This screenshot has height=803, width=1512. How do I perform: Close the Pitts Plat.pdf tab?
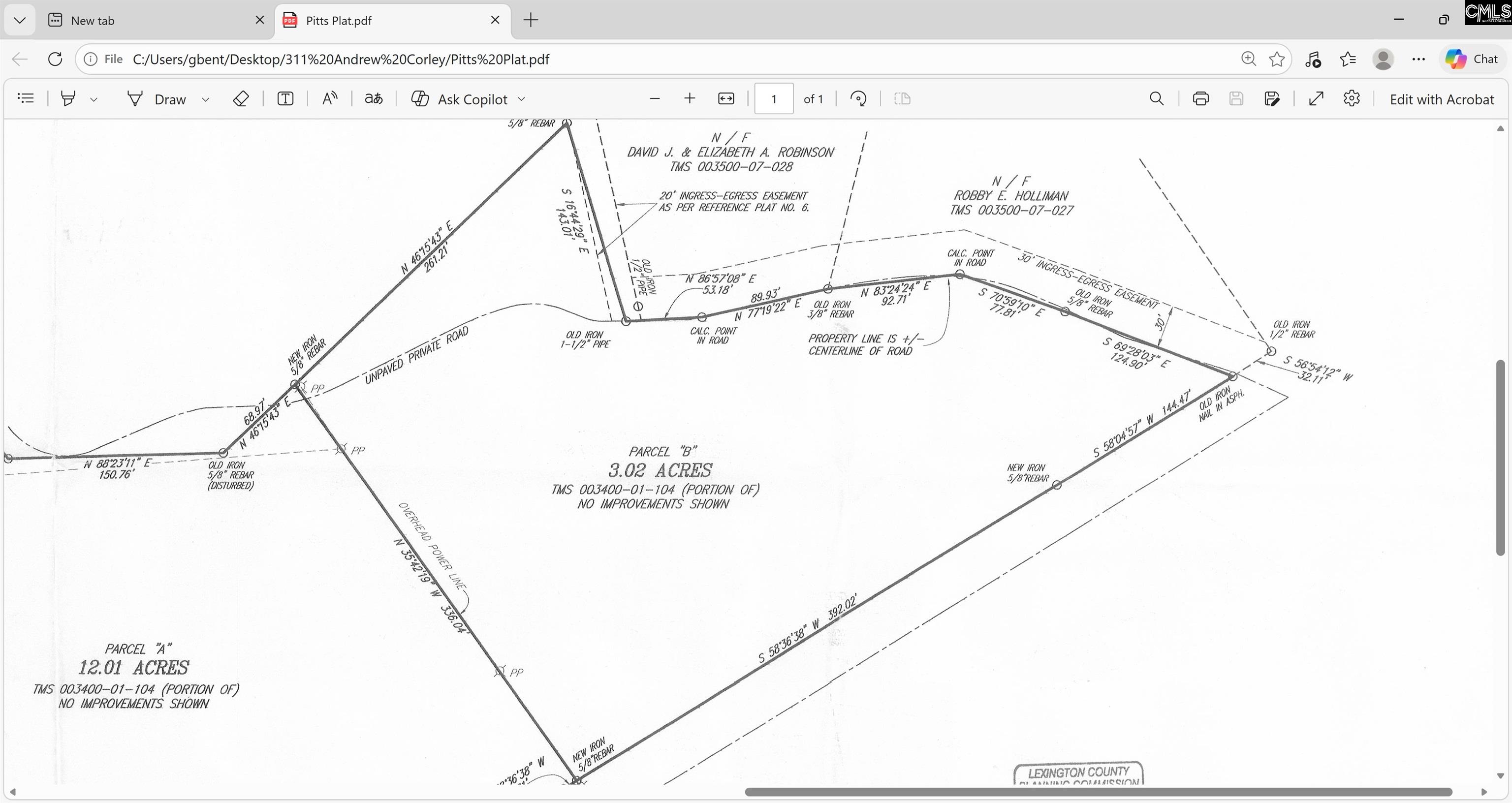pyautogui.click(x=495, y=20)
